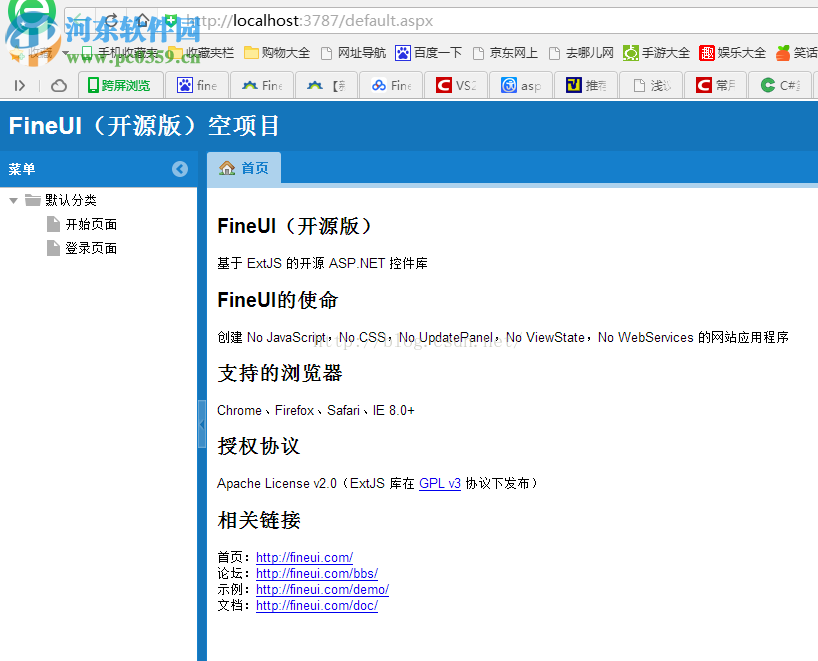Collapse the 菜单 sidebar with the arrow toggle
The width and height of the screenshot is (818, 661).
(x=180, y=169)
